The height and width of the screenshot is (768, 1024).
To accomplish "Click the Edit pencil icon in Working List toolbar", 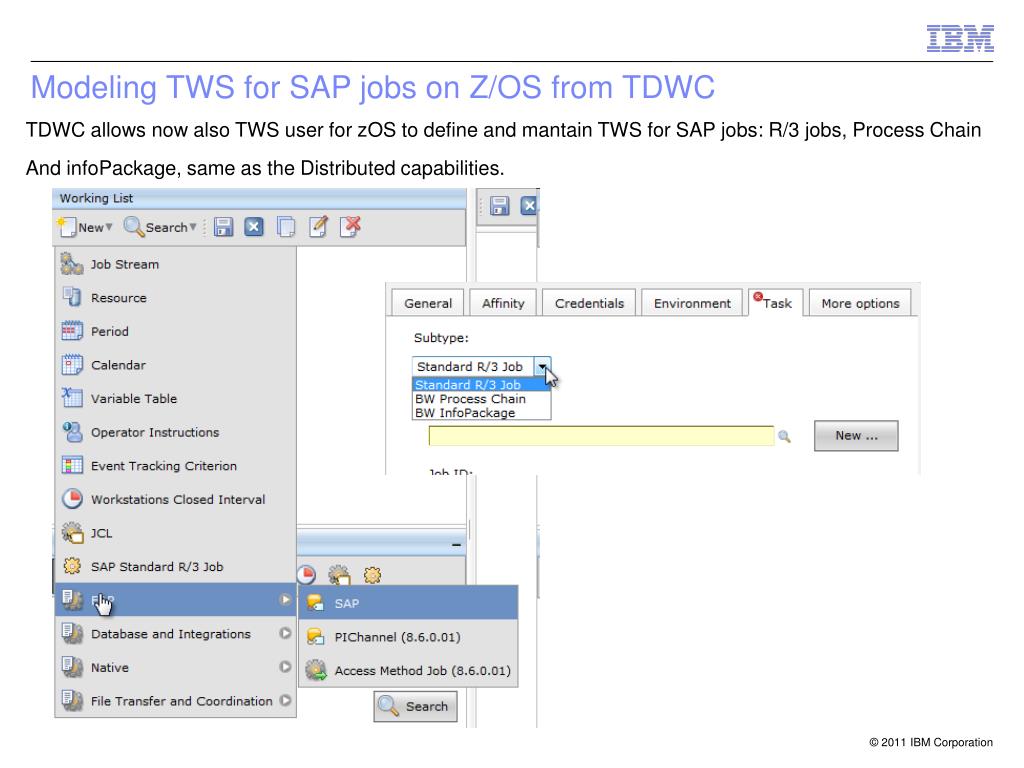I will tap(318, 227).
